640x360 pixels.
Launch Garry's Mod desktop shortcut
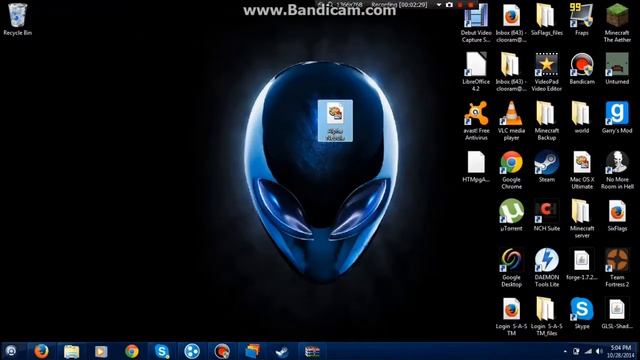[x=617, y=117]
